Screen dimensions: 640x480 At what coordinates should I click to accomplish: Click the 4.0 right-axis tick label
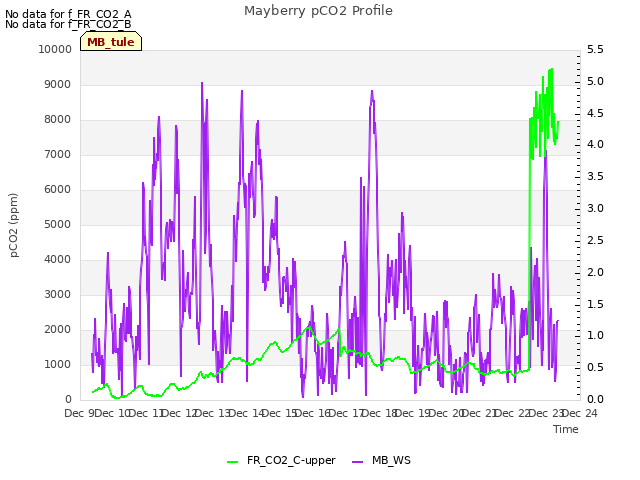595,144
